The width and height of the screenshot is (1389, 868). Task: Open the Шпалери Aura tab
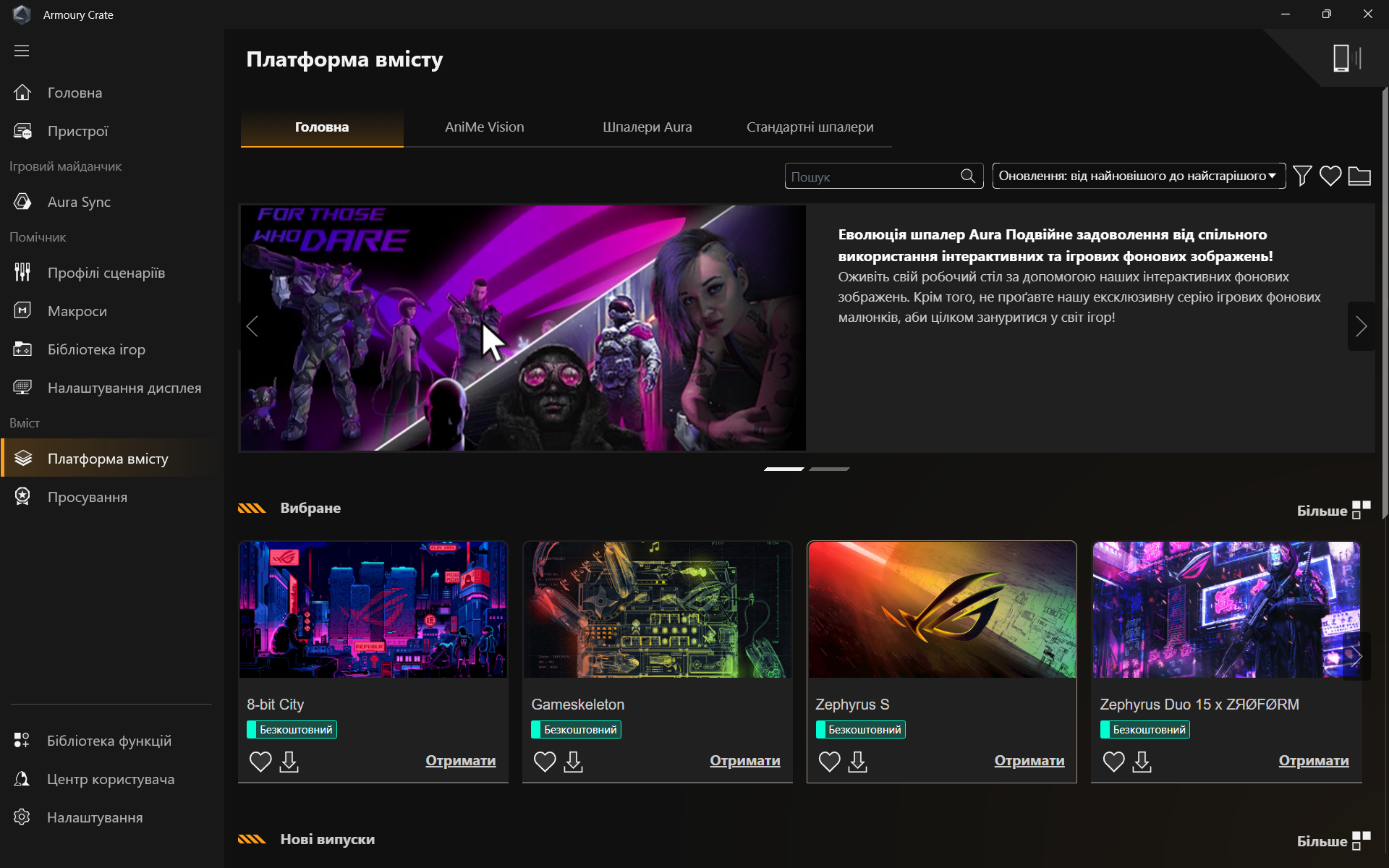tap(647, 127)
